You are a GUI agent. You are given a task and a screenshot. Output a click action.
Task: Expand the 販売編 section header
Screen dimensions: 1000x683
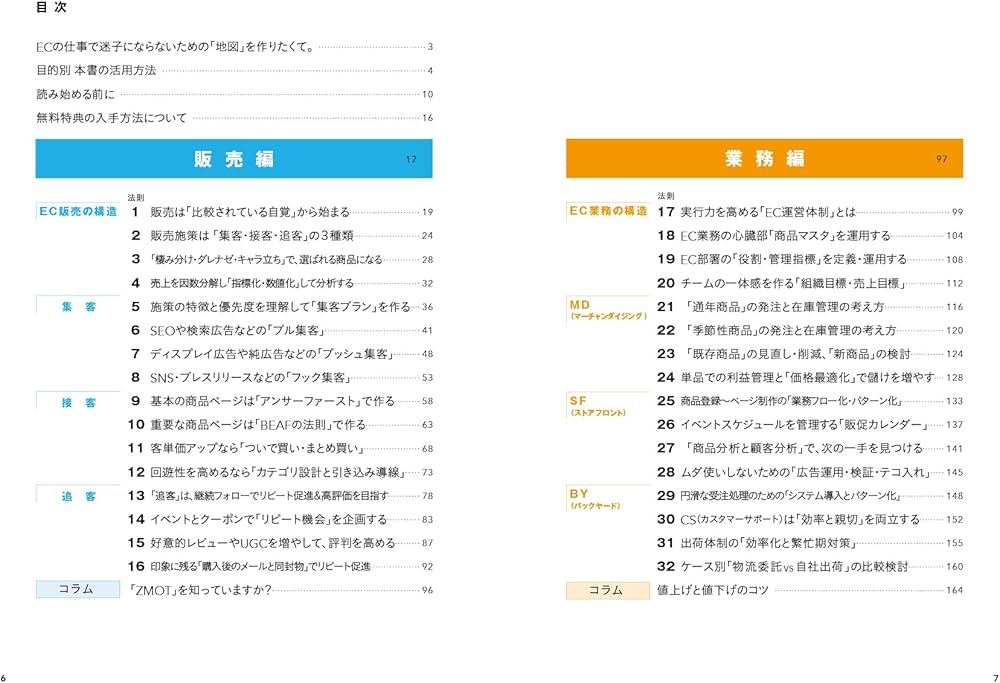pyautogui.click(x=234, y=159)
